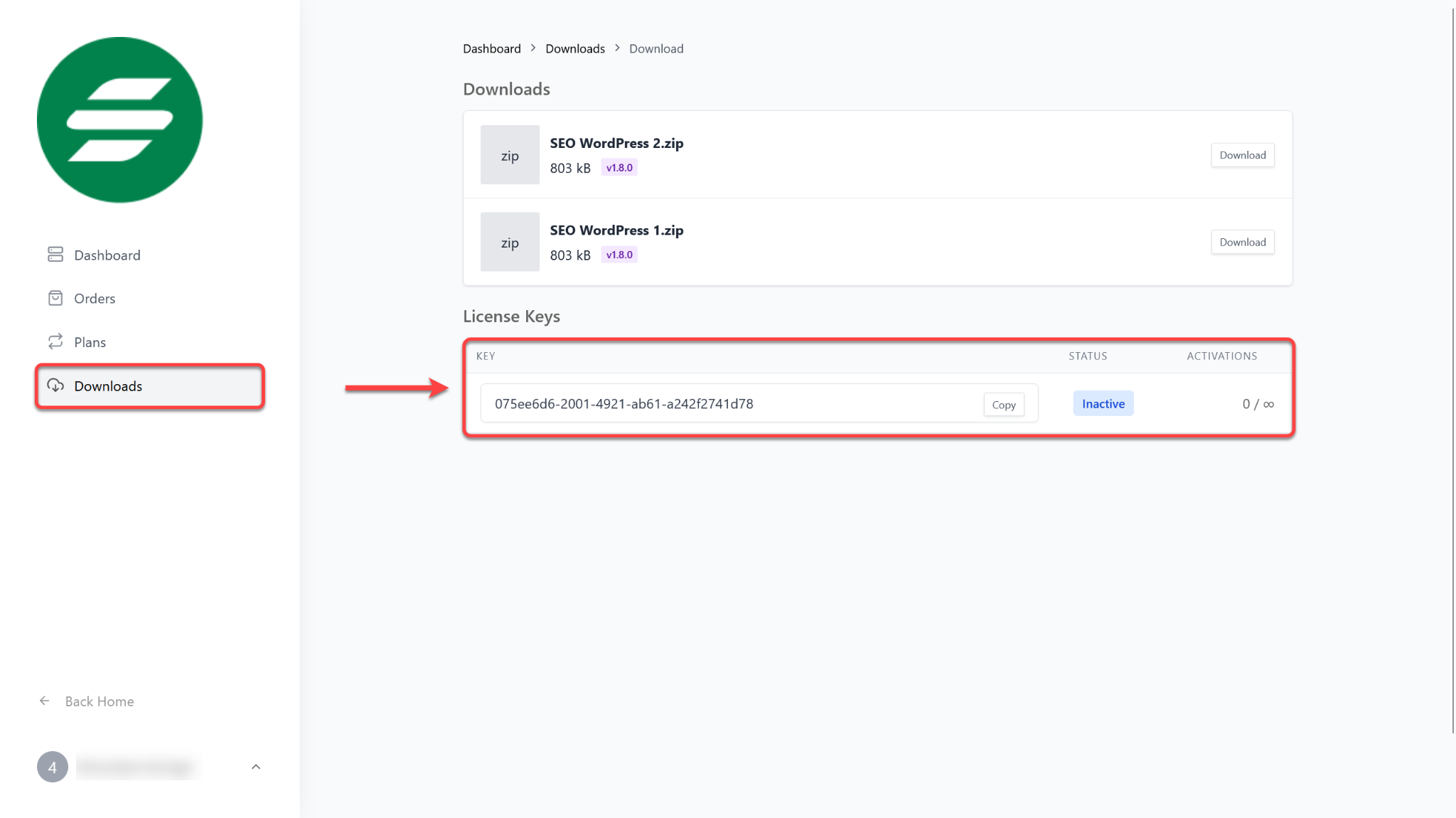The width and height of the screenshot is (1456, 818).
Task: Toggle the user account panel at bottom
Action: [x=255, y=766]
